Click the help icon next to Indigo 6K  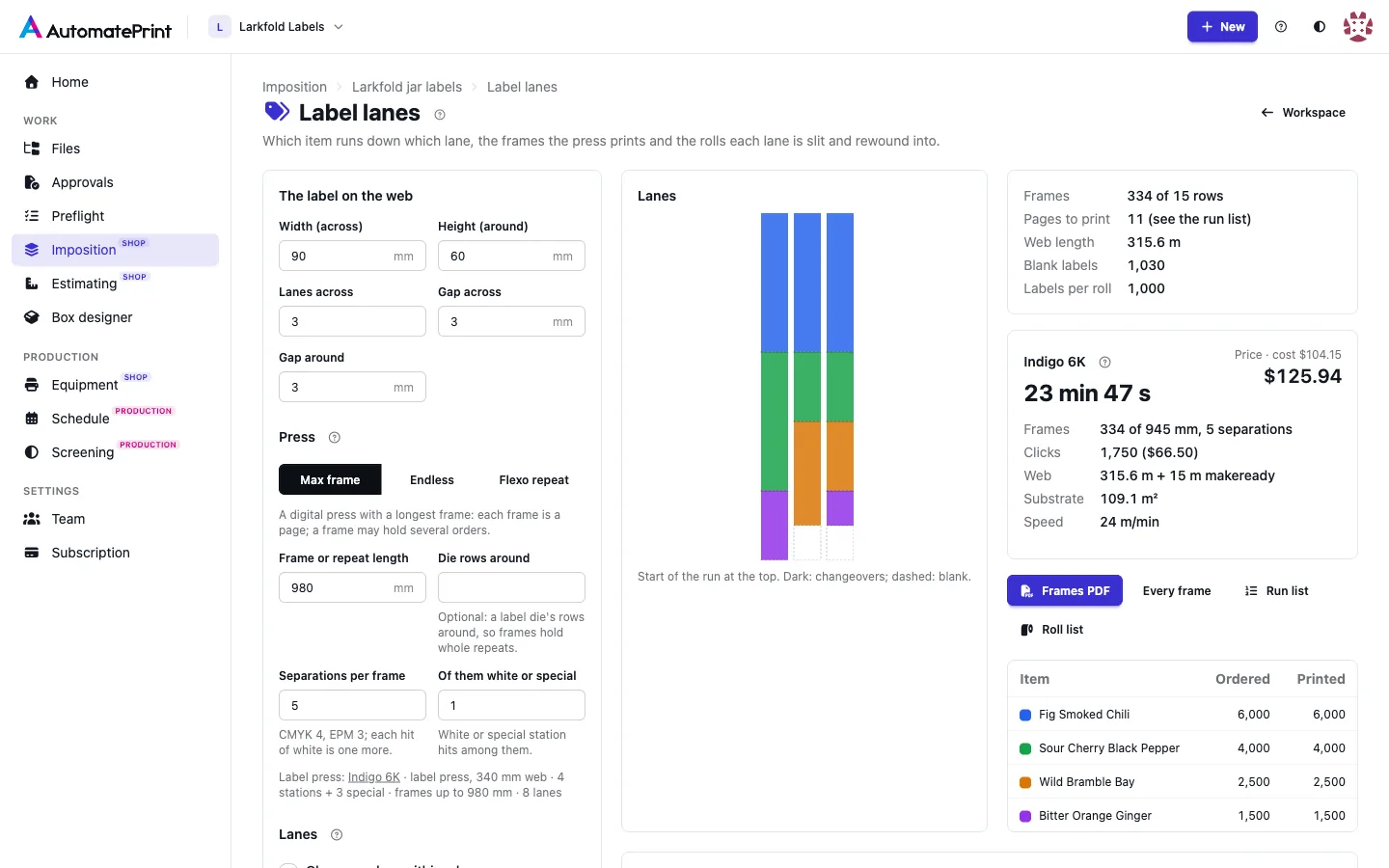pos(1105,363)
